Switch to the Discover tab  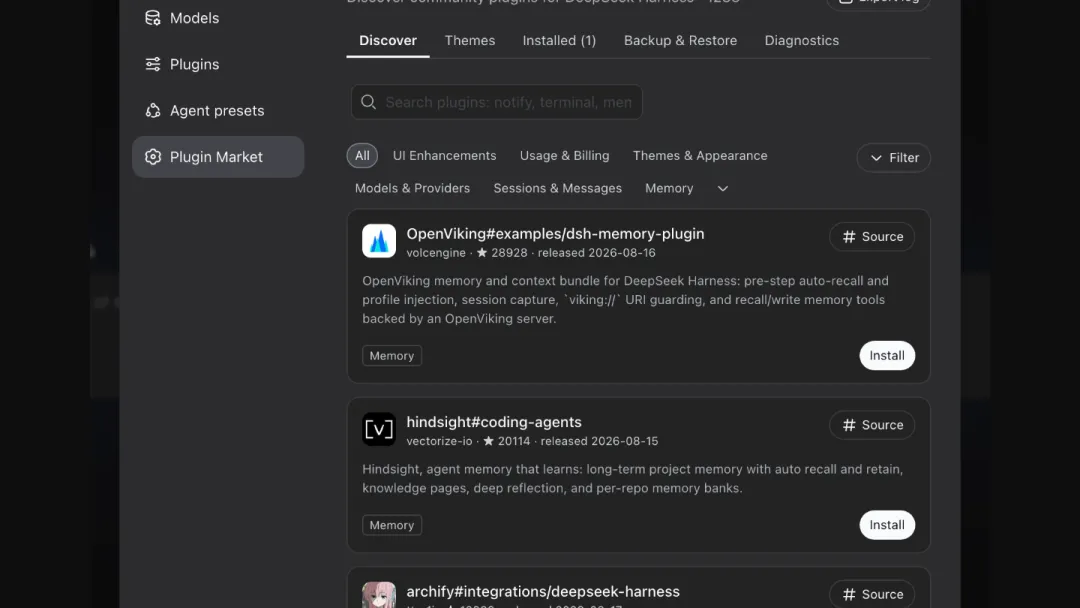click(x=388, y=41)
